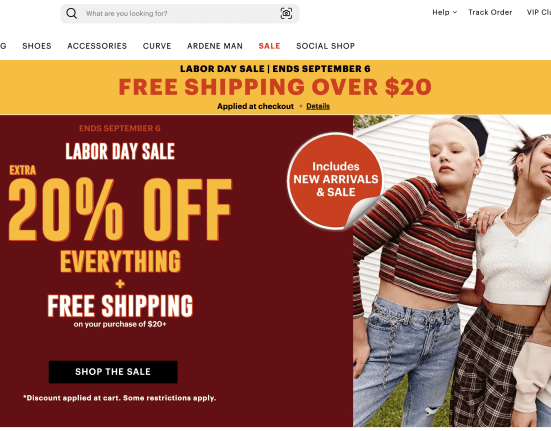551x431 pixels.
Task: Click the Free Shipping Over $20 banner
Action: (x=275, y=87)
